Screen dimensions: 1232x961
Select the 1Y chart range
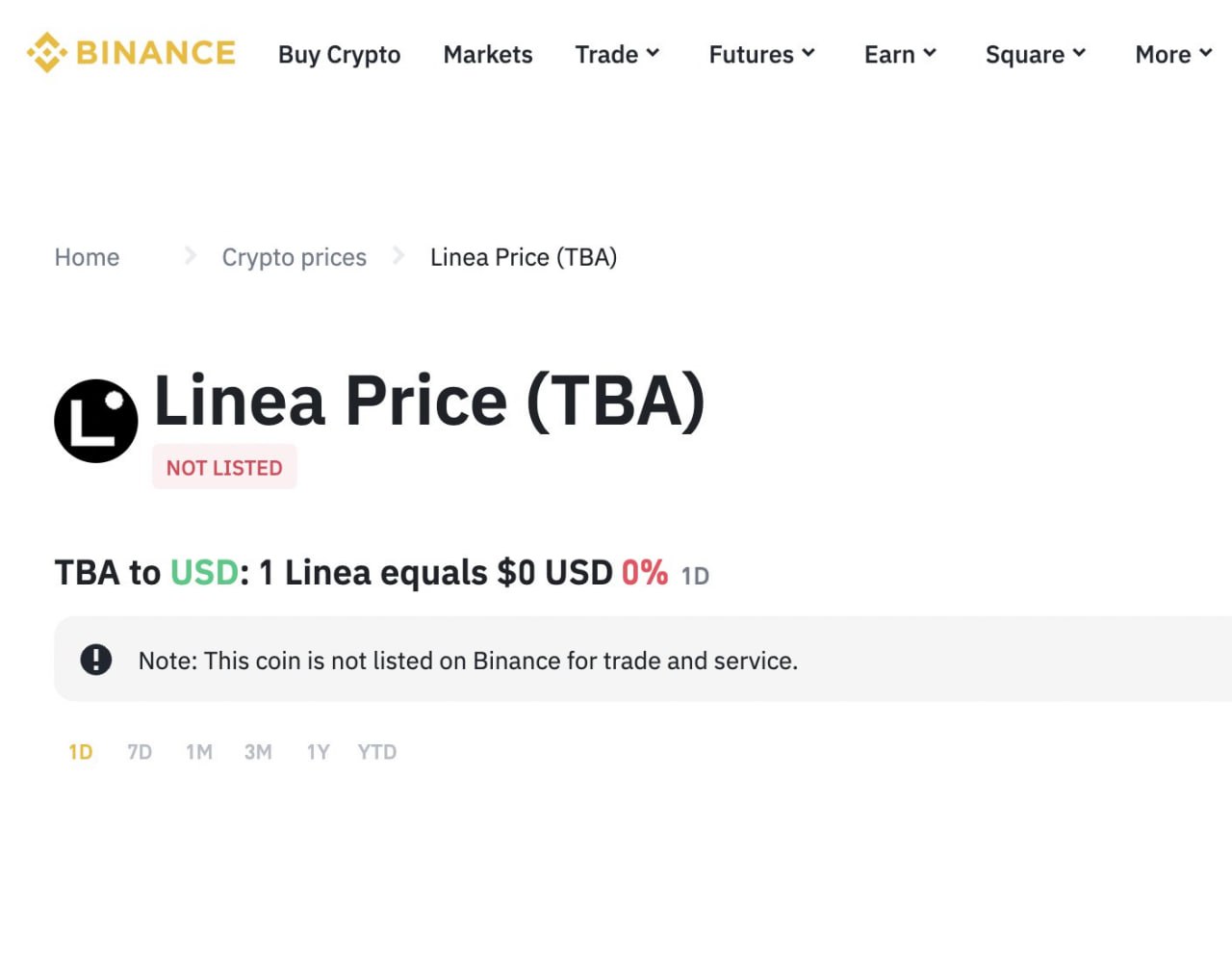(318, 752)
